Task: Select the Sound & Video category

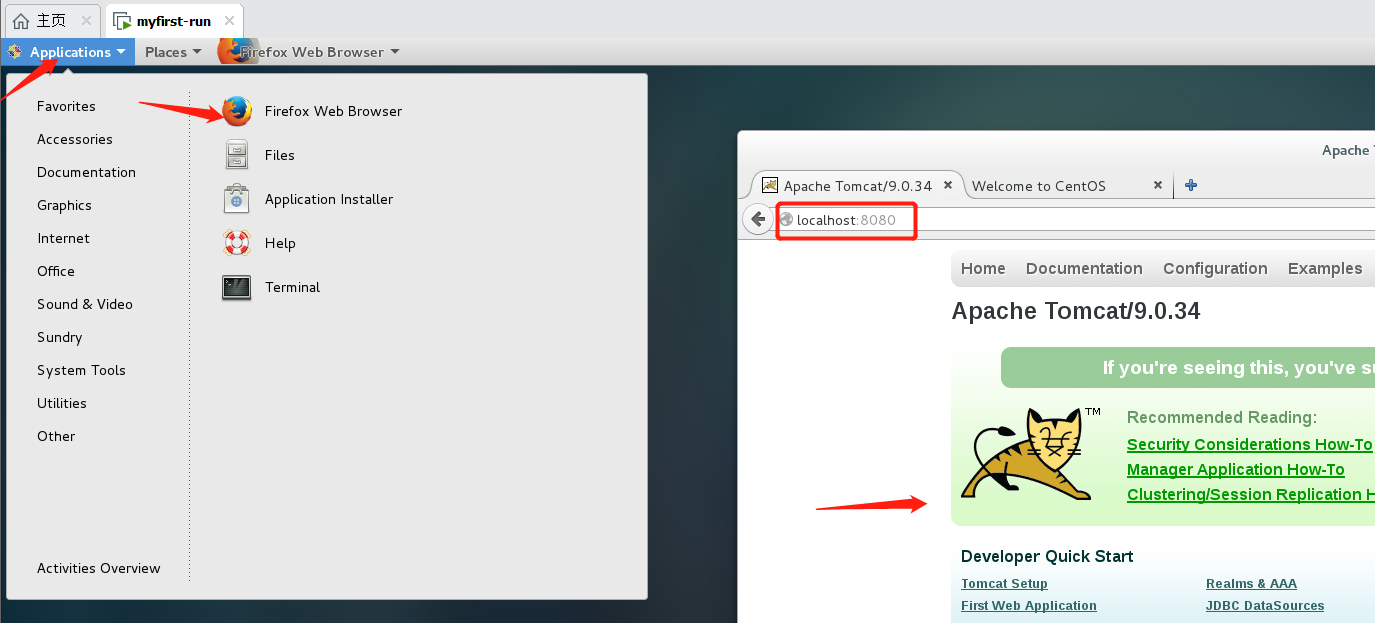Action: point(85,304)
